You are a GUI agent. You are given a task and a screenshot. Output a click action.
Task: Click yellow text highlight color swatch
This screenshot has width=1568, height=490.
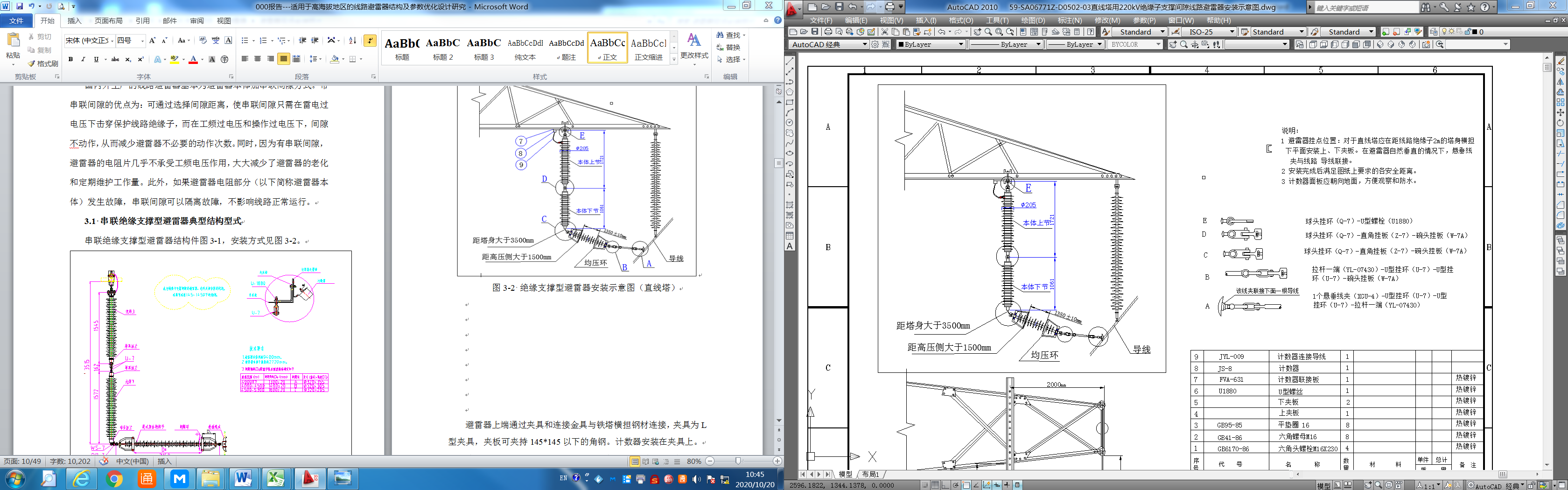point(174,59)
